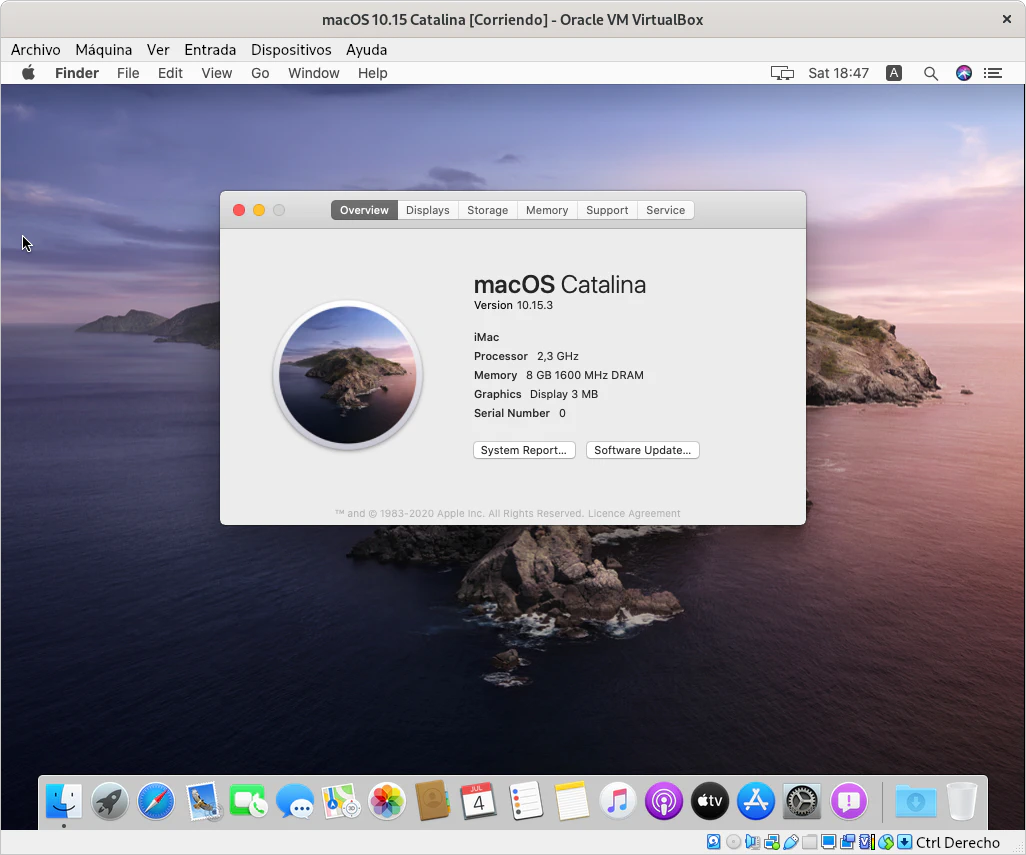Open Music app from the dock
Screen dimensions: 1026x855
[x=618, y=801]
